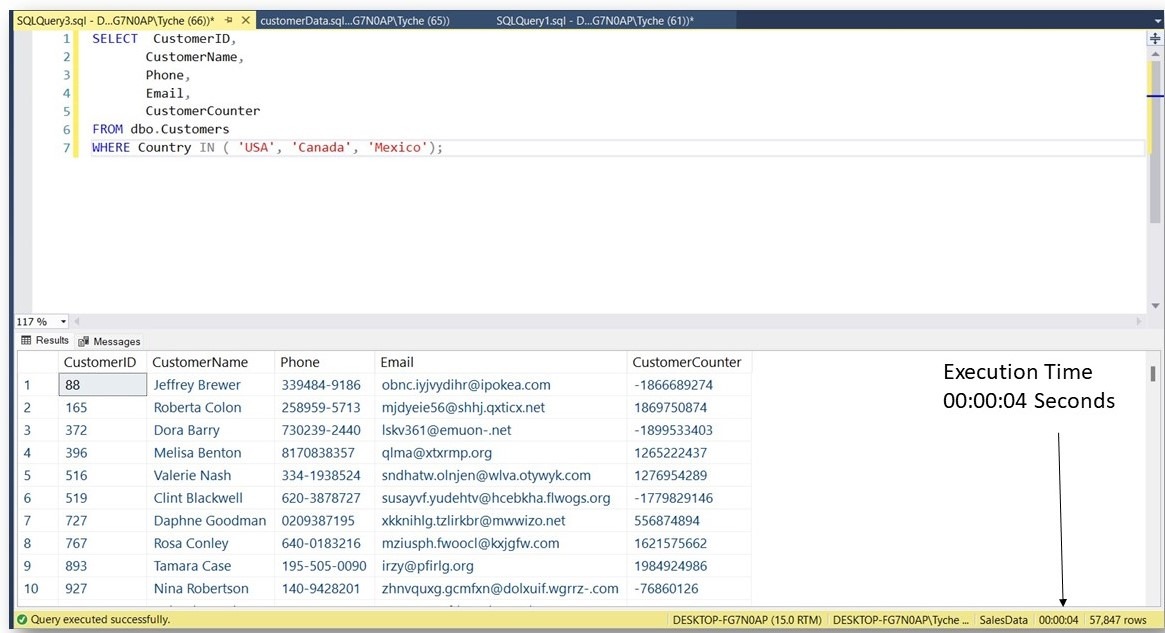
Task: Close the SQLQuery3.sql tab
Action: 246,21
